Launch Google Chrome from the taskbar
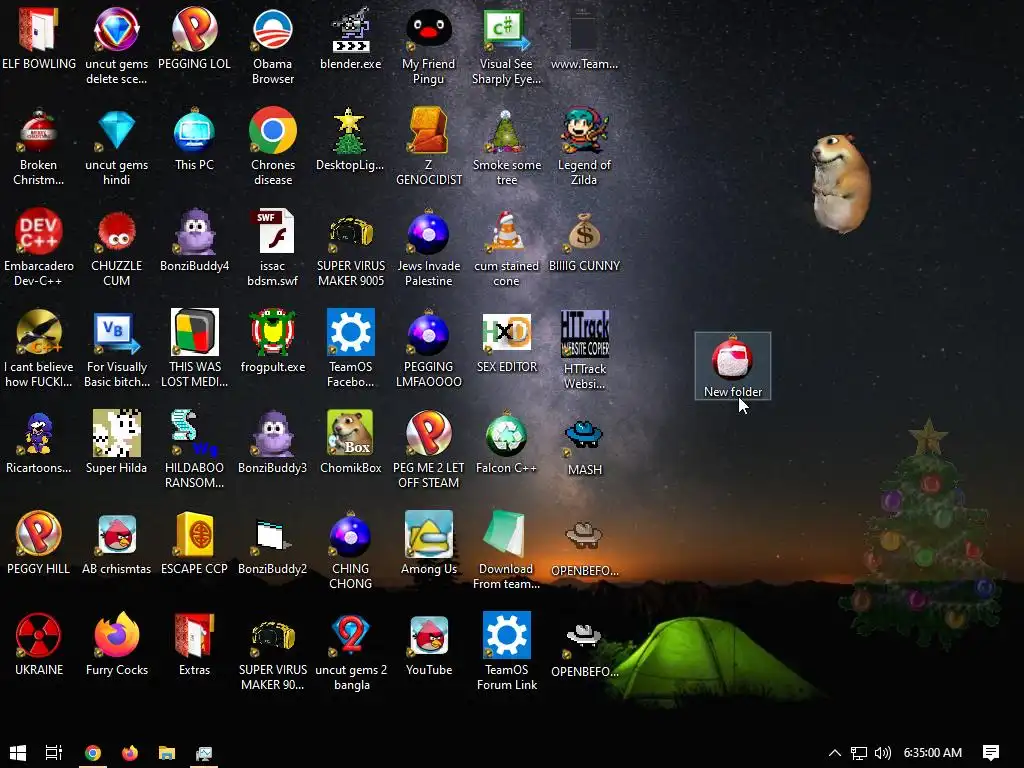 pyautogui.click(x=93, y=752)
